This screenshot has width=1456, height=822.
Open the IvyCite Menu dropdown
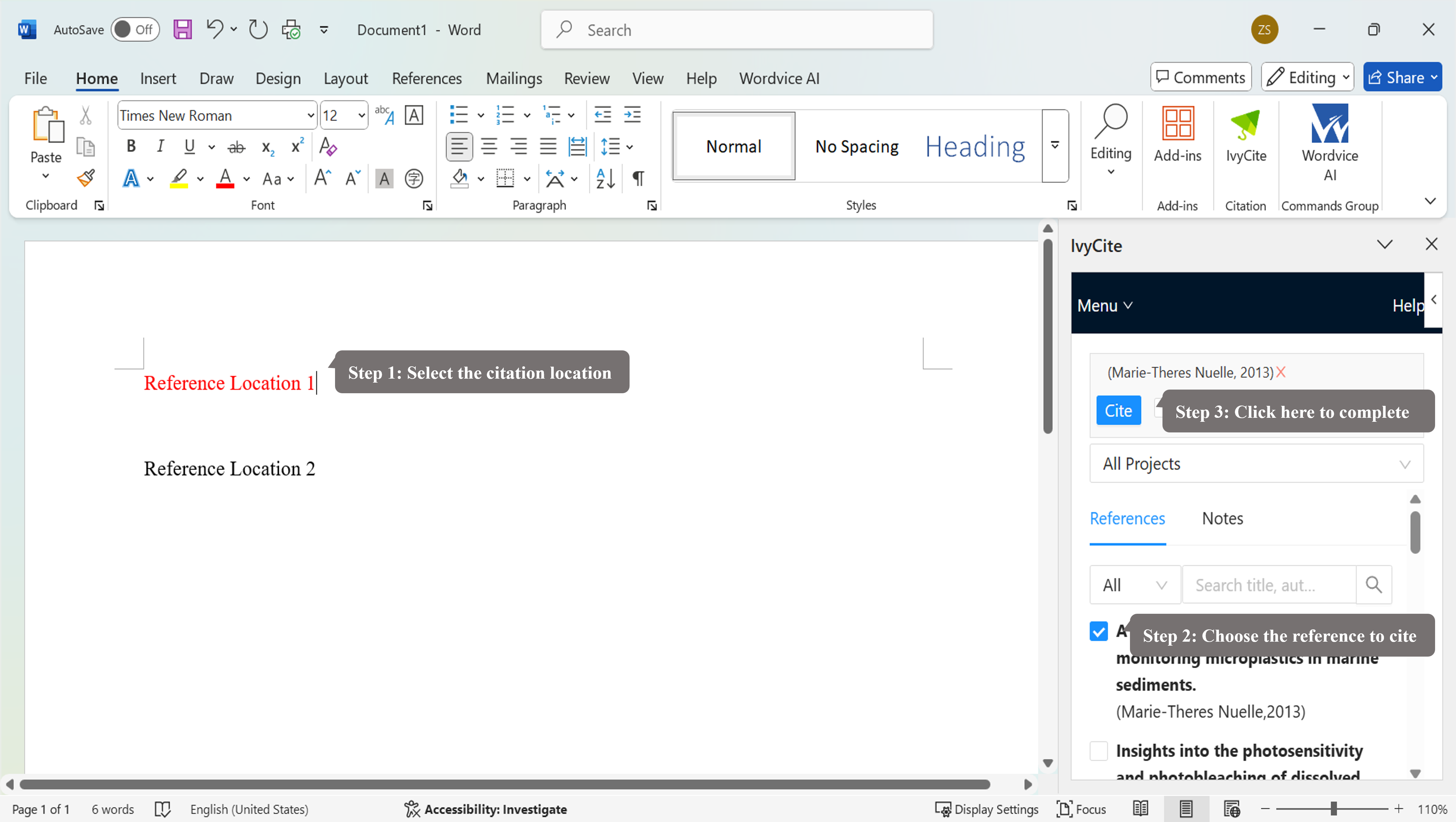[1104, 305]
